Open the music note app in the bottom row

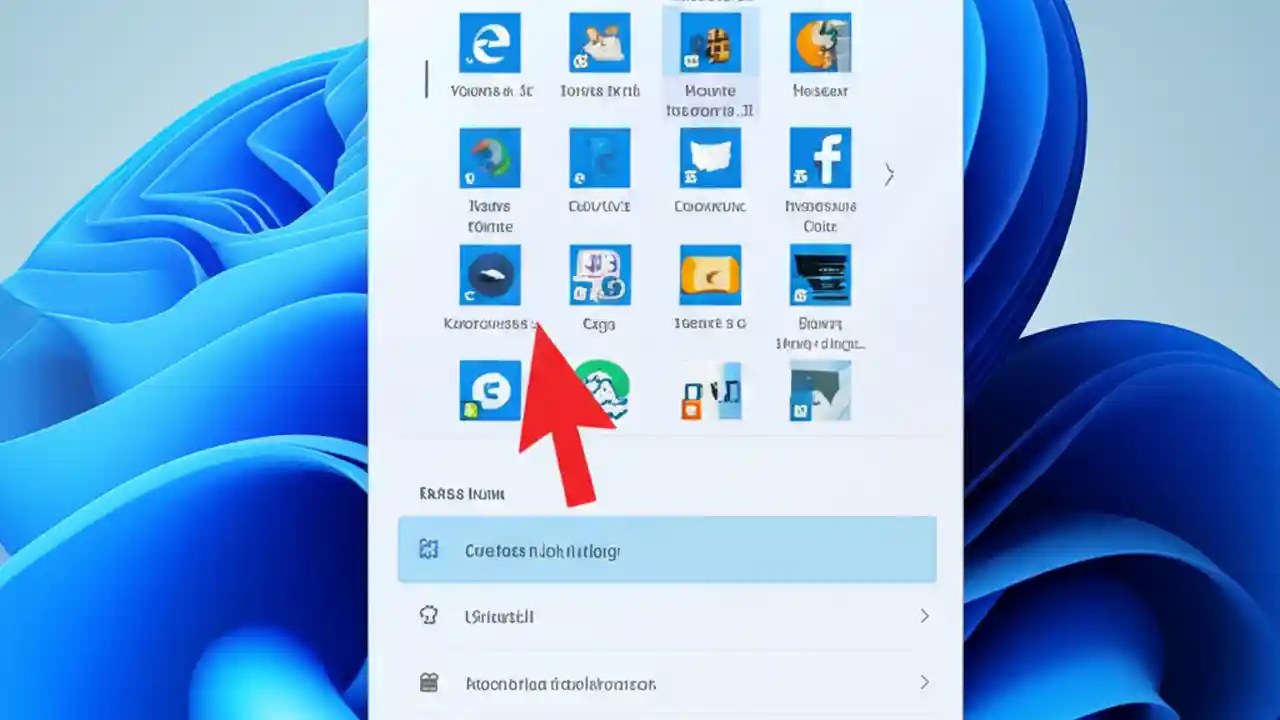coord(710,390)
